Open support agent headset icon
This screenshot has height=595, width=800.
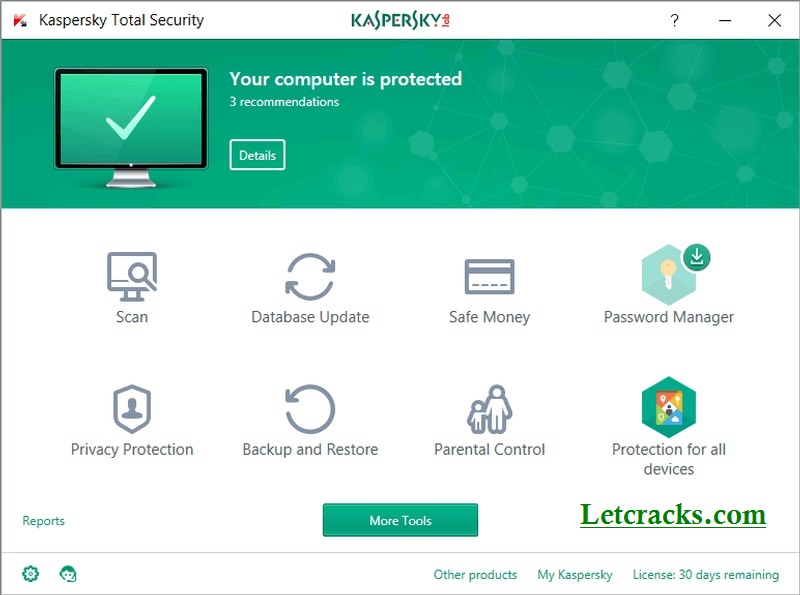tap(68, 574)
